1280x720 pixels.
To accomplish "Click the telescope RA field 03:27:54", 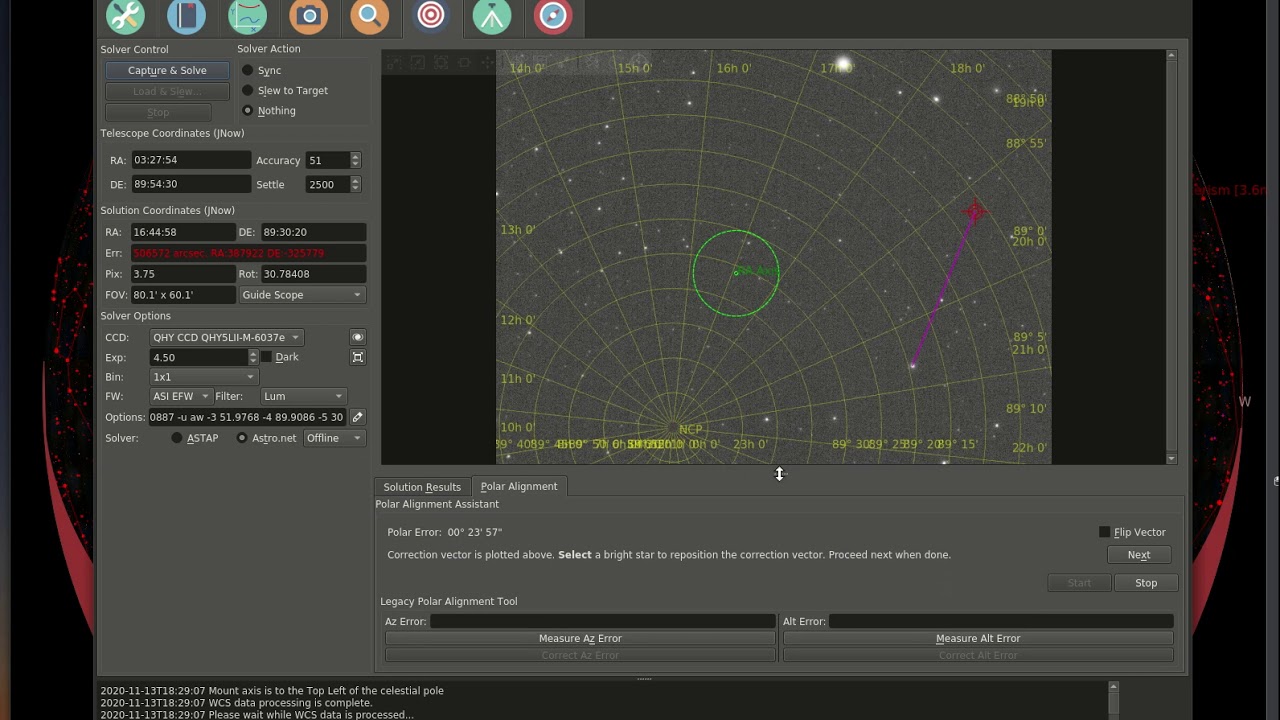I will 191,160.
